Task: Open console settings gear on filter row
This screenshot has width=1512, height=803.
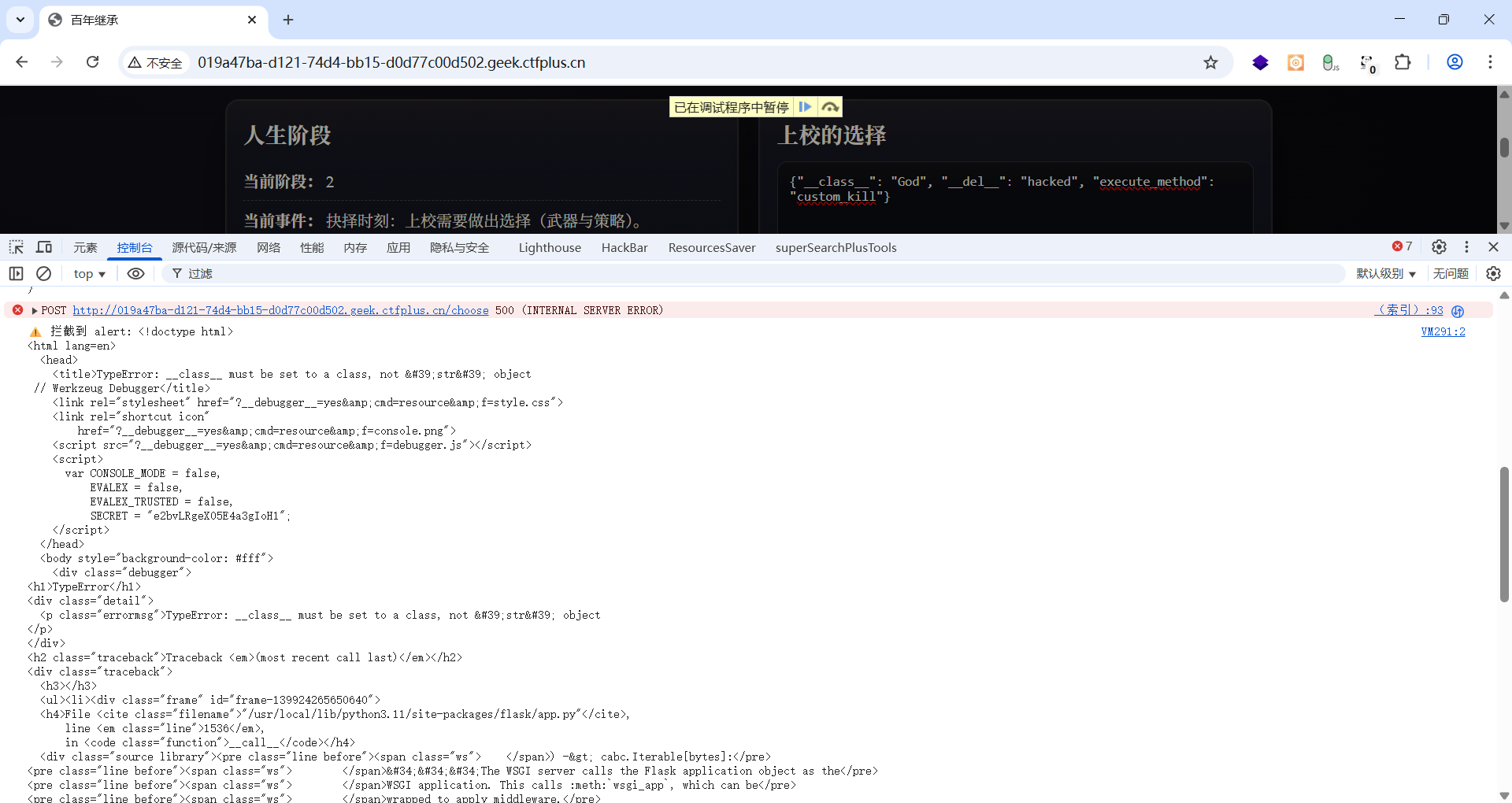Action: 1493,273
